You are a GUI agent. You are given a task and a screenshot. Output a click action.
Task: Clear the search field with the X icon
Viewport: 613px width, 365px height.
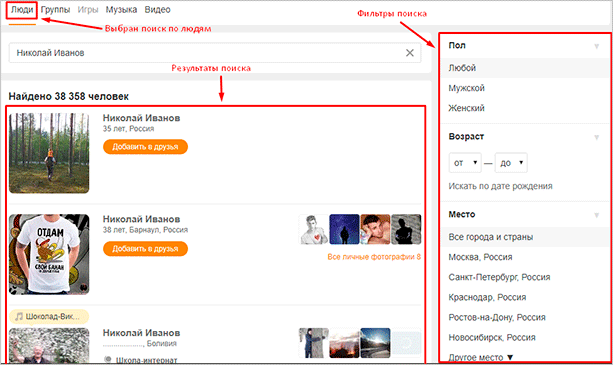[x=409, y=53]
